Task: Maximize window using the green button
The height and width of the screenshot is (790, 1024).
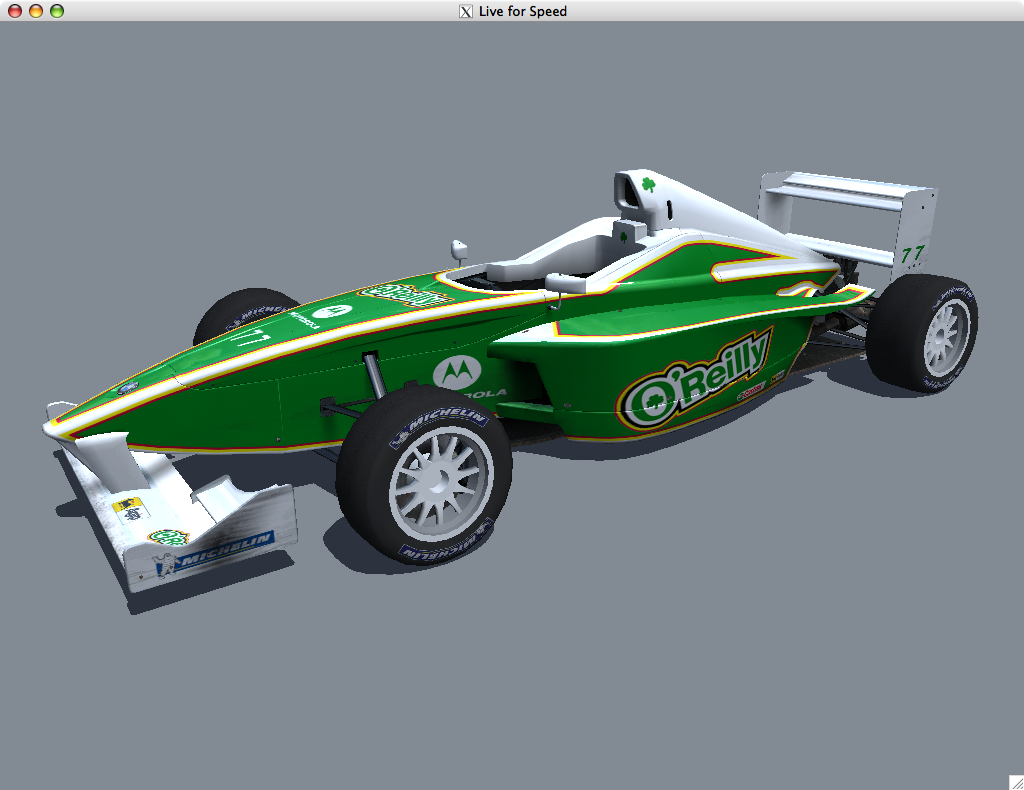Action: (x=57, y=11)
